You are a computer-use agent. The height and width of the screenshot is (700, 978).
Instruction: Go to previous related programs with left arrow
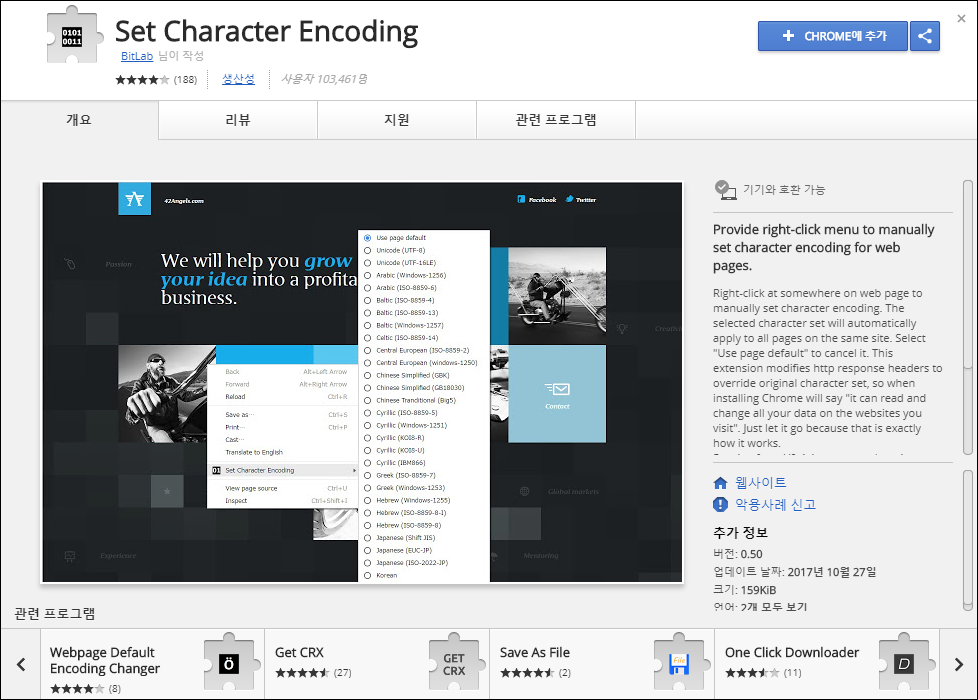21,664
